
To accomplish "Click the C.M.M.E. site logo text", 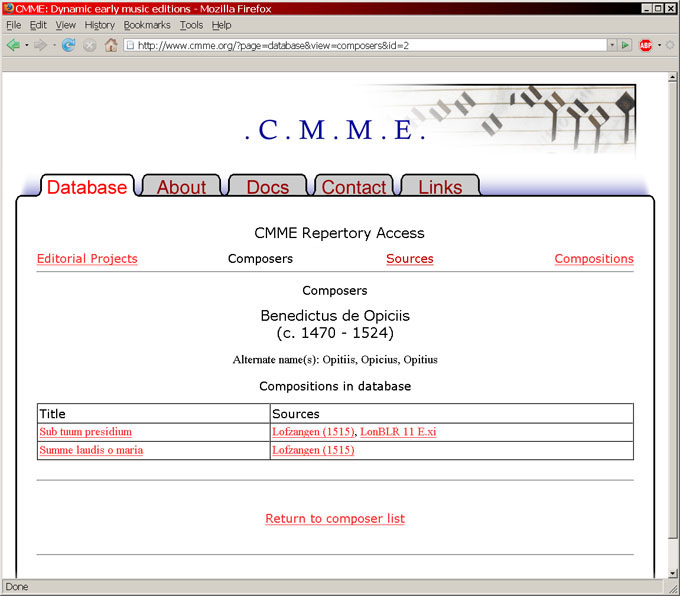I will click(x=335, y=129).
